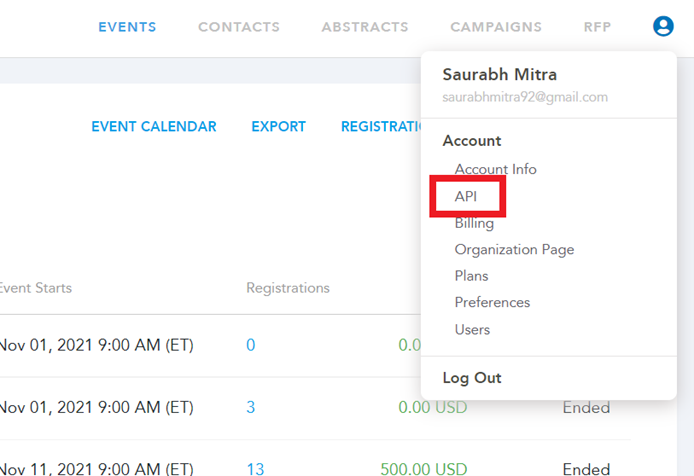Click the Registration link

(x=382, y=127)
